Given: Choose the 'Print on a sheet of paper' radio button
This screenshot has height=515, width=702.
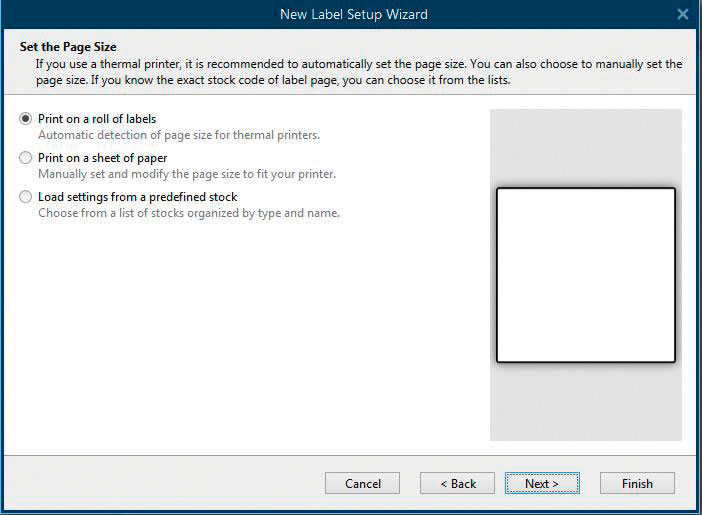Looking at the screenshot, I should [x=26, y=158].
